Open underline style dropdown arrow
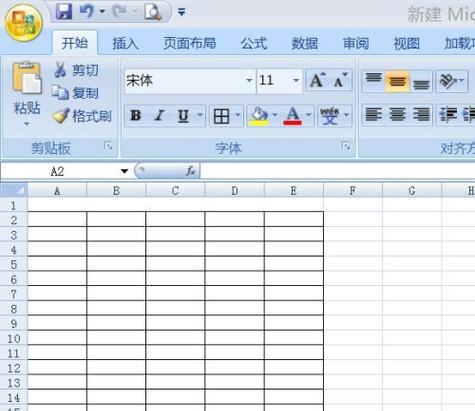 tap(200, 115)
